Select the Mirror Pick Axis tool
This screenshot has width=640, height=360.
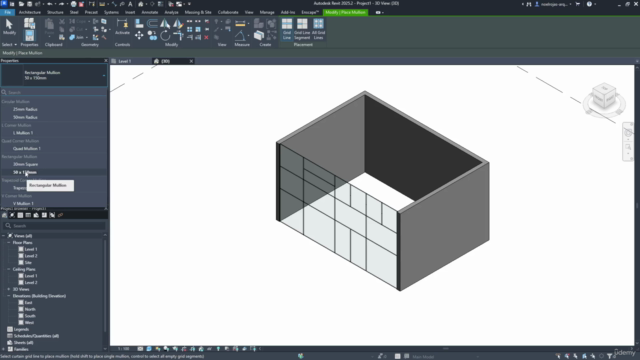[165, 23]
